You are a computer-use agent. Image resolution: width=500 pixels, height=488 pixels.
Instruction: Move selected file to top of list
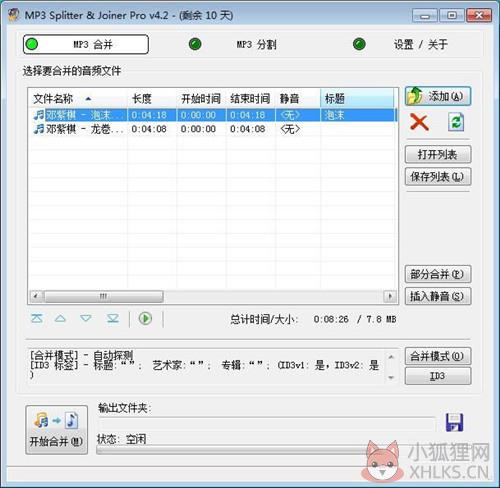pyautogui.click(x=37, y=319)
